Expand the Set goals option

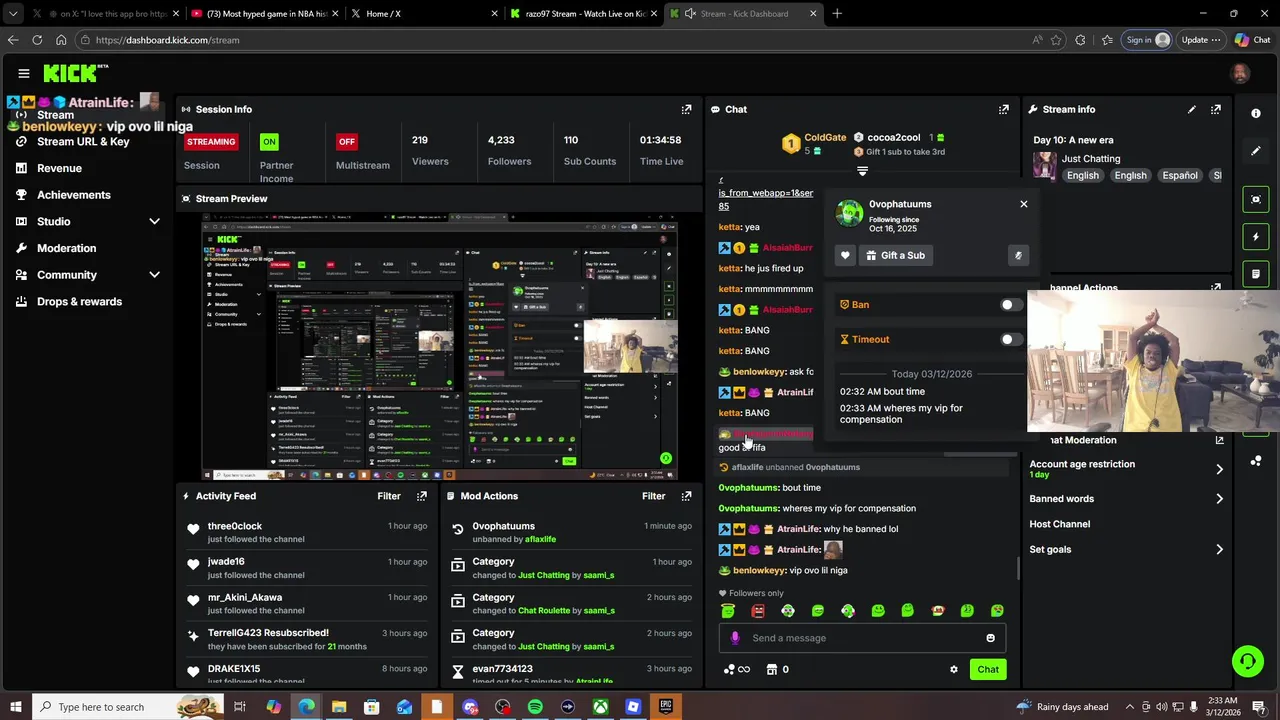coord(1127,549)
